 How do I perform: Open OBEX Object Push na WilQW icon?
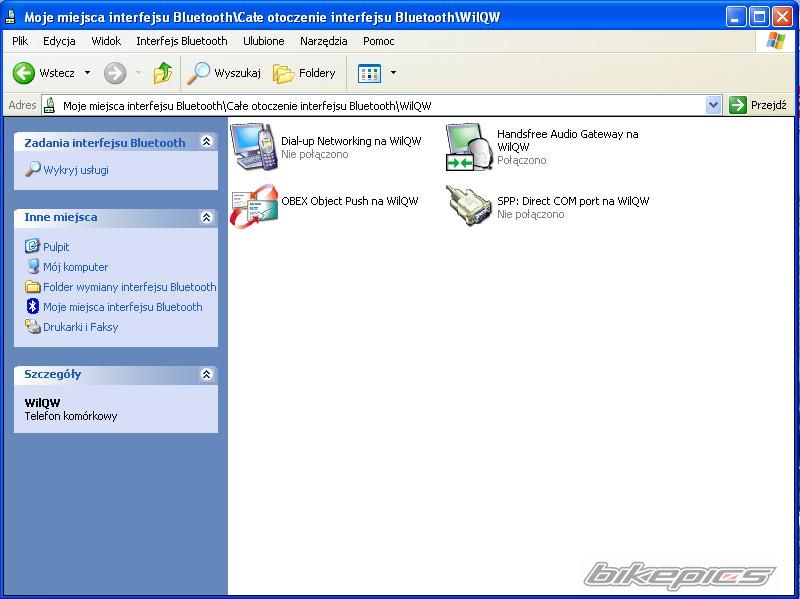tap(254, 206)
